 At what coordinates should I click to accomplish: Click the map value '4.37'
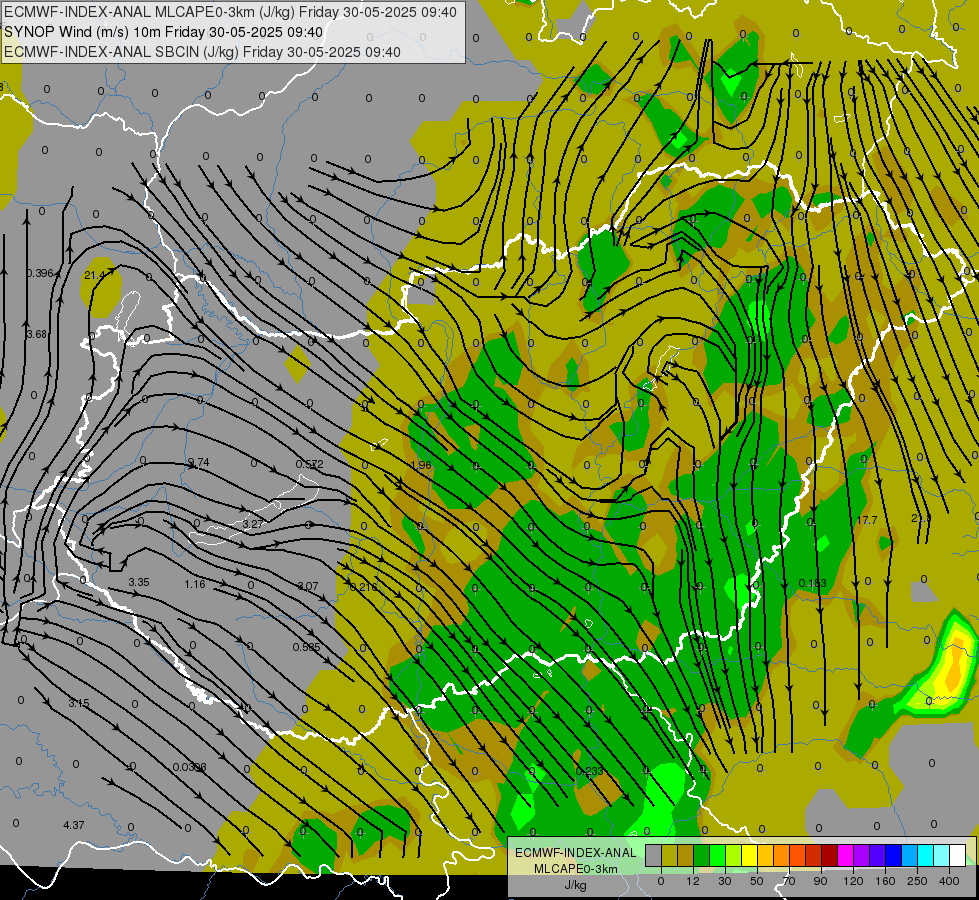point(74,824)
